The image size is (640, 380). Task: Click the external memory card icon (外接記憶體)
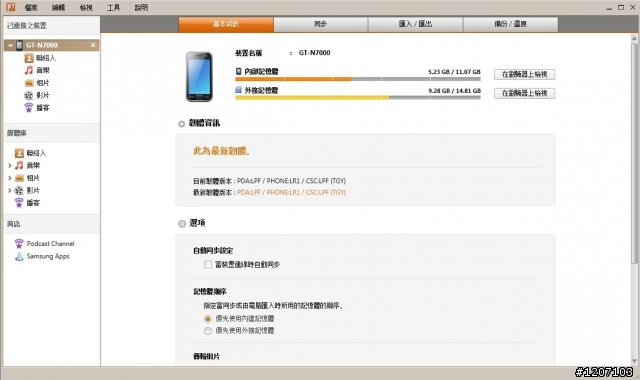(x=238, y=90)
